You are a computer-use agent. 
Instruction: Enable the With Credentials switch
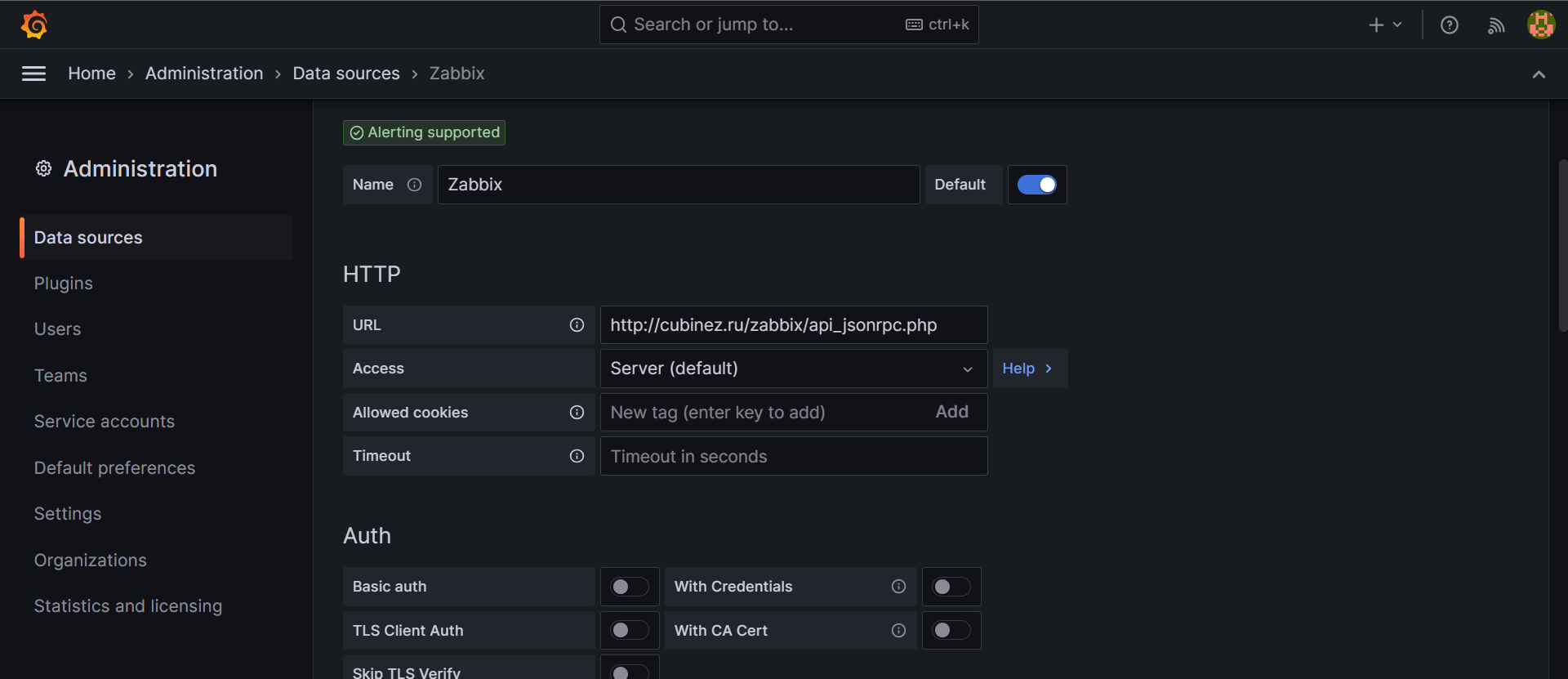point(951,587)
